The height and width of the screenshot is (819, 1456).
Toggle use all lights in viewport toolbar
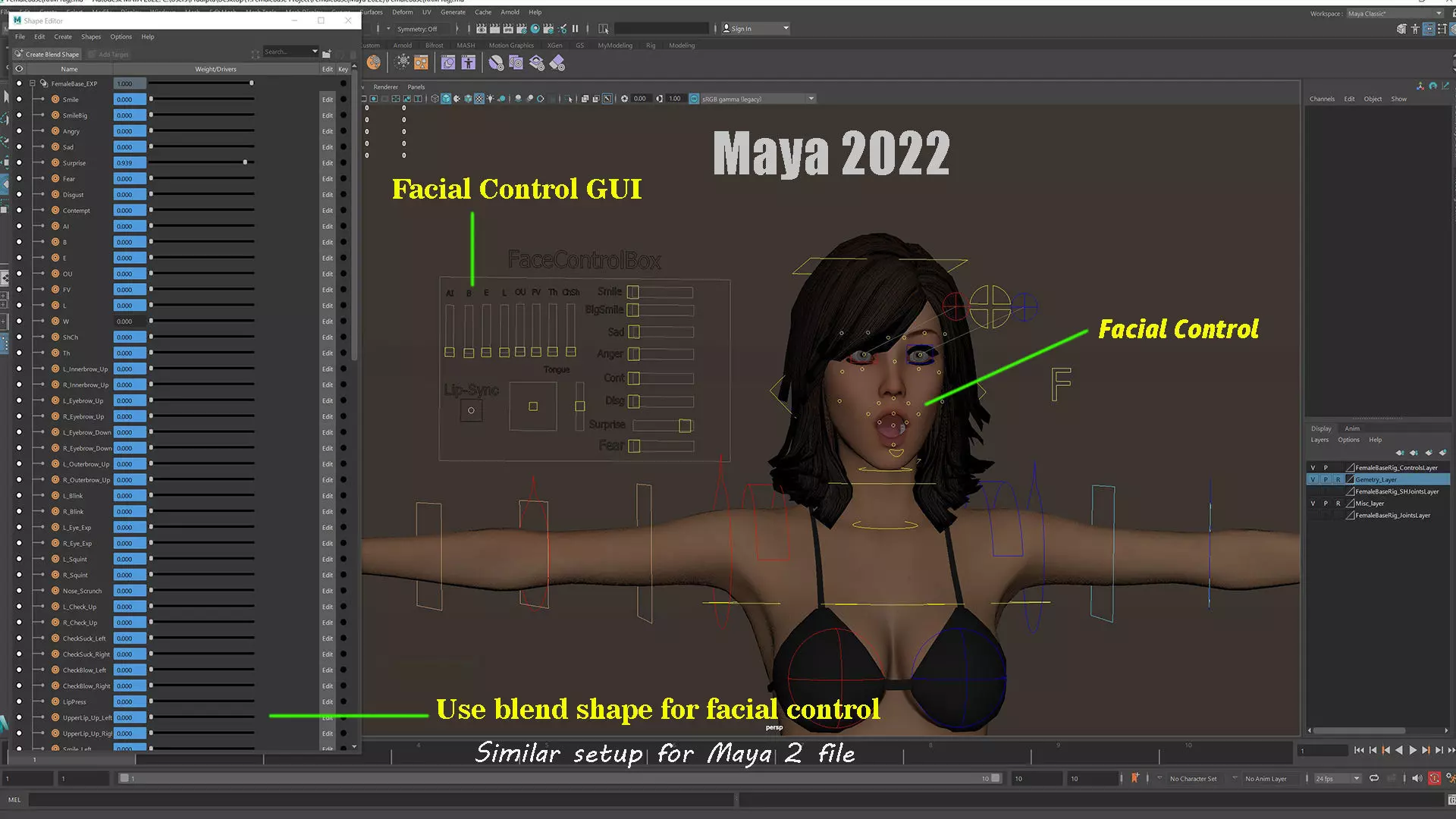click(x=491, y=99)
